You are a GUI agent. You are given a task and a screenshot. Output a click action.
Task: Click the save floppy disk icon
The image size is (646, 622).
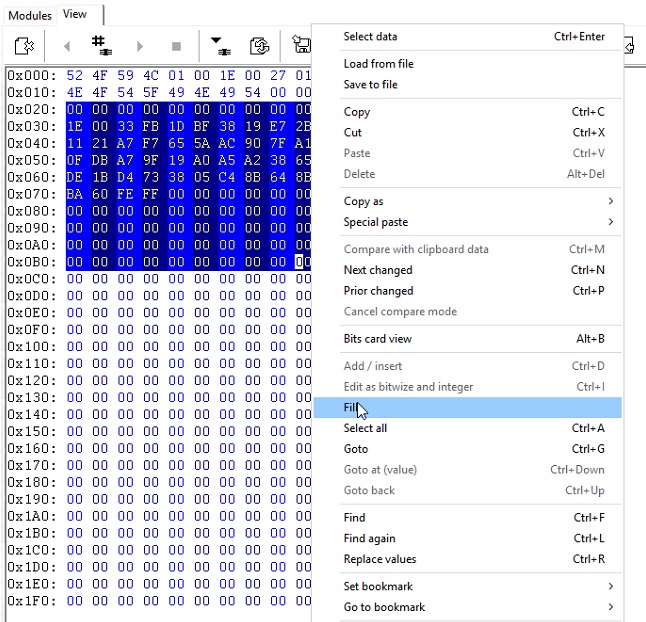[x=302, y=44]
